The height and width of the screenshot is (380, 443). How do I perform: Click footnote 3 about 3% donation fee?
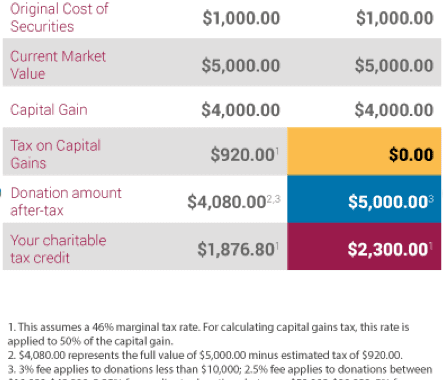[220, 372]
